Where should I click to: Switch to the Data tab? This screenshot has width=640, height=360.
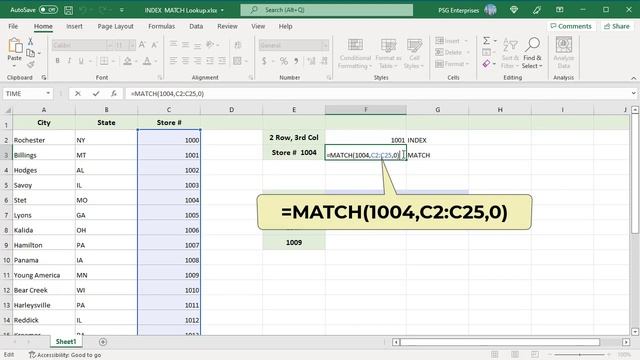[x=196, y=26]
